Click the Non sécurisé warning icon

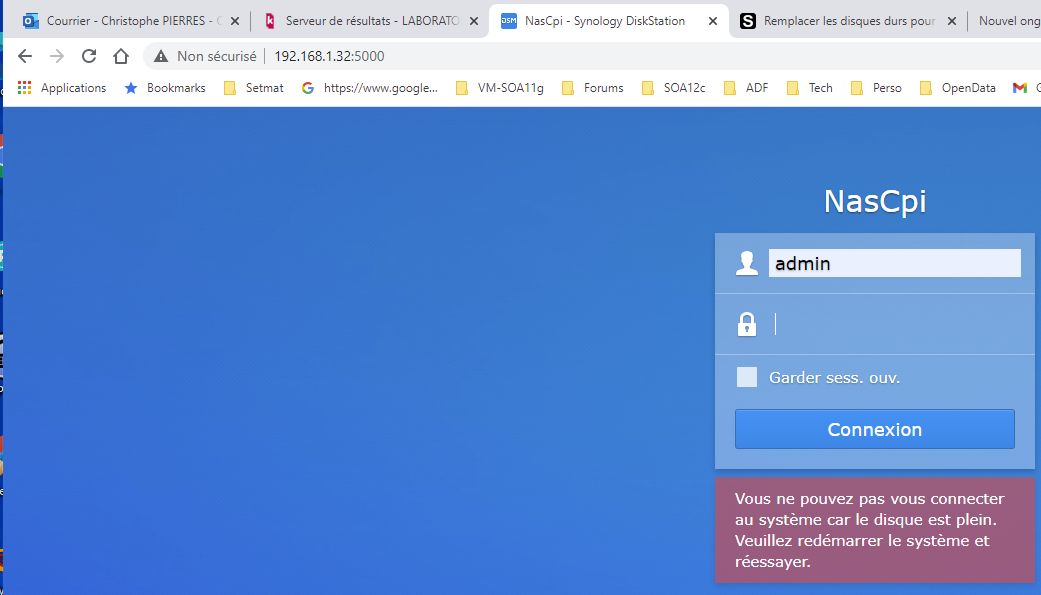pos(161,56)
